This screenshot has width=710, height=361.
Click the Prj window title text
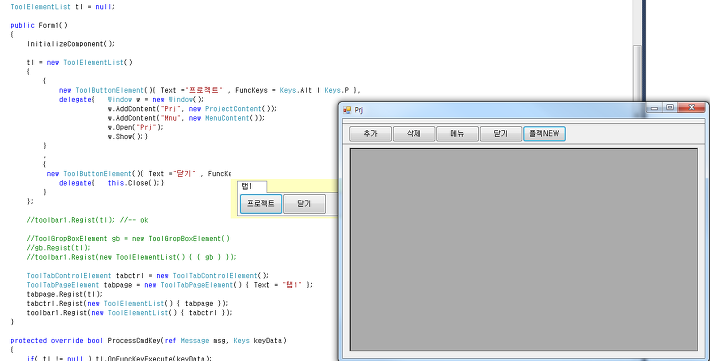click(359, 110)
